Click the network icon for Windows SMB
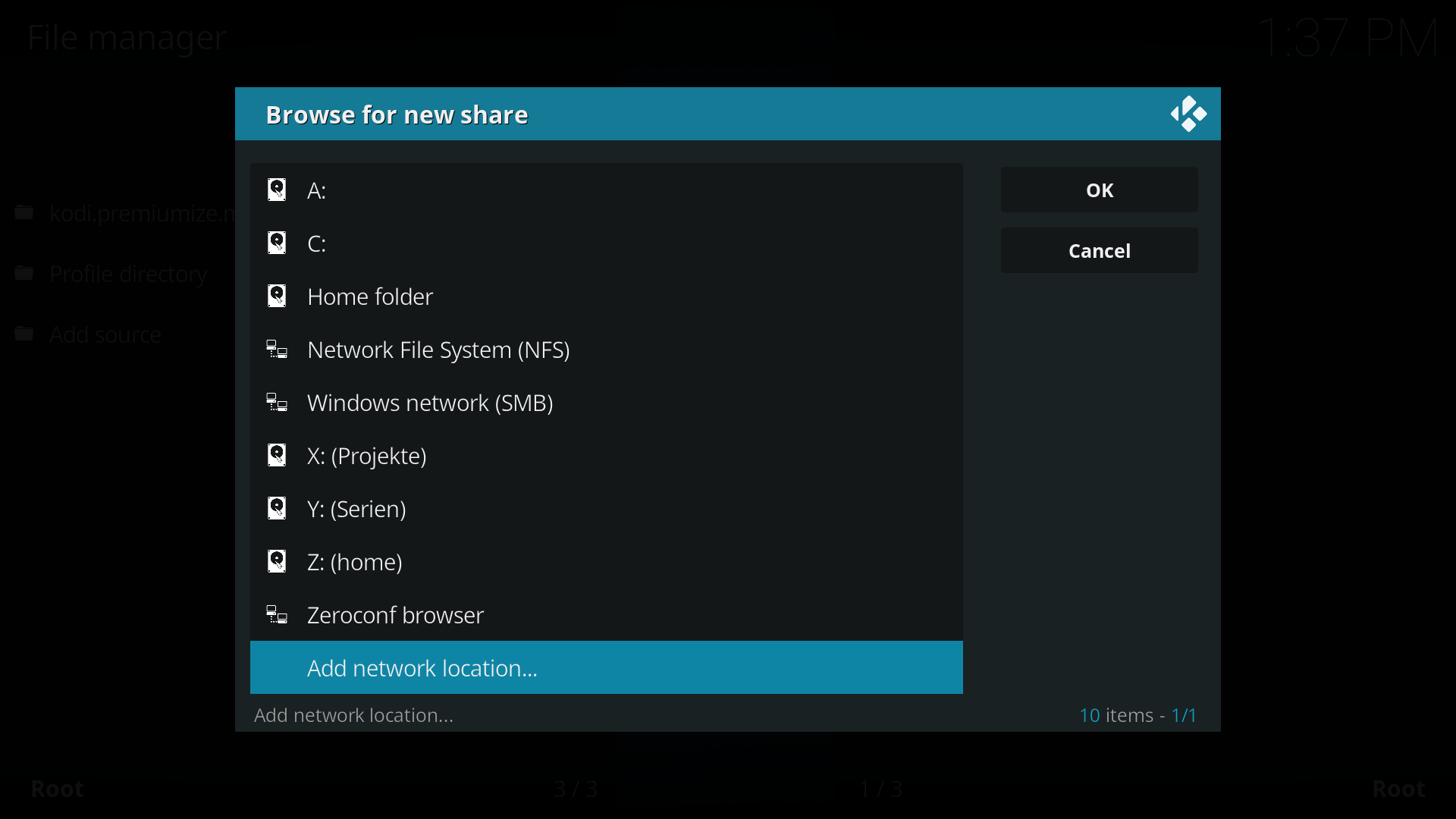 click(277, 403)
